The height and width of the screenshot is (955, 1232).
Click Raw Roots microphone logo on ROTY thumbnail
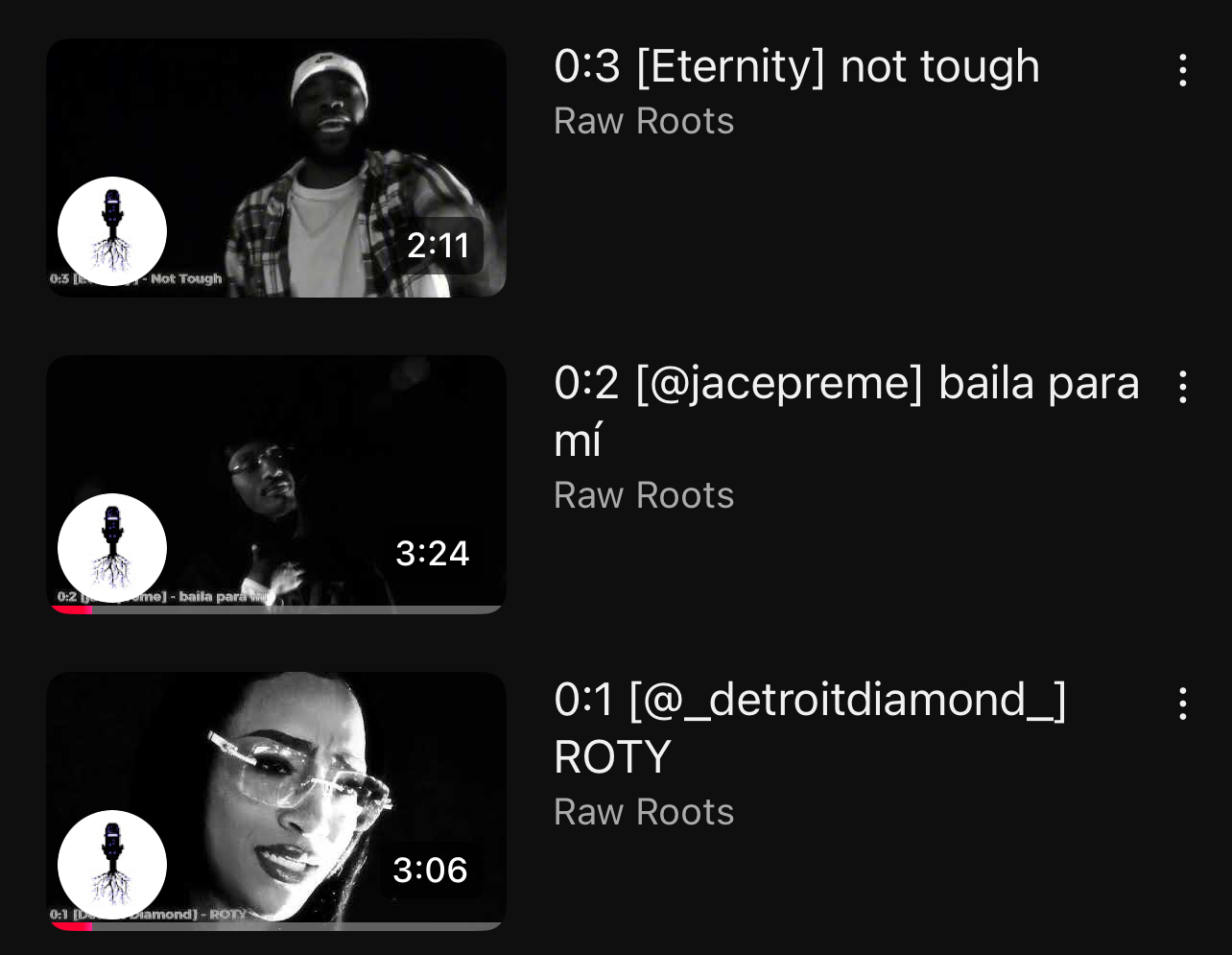pyautogui.click(x=112, y=865)
